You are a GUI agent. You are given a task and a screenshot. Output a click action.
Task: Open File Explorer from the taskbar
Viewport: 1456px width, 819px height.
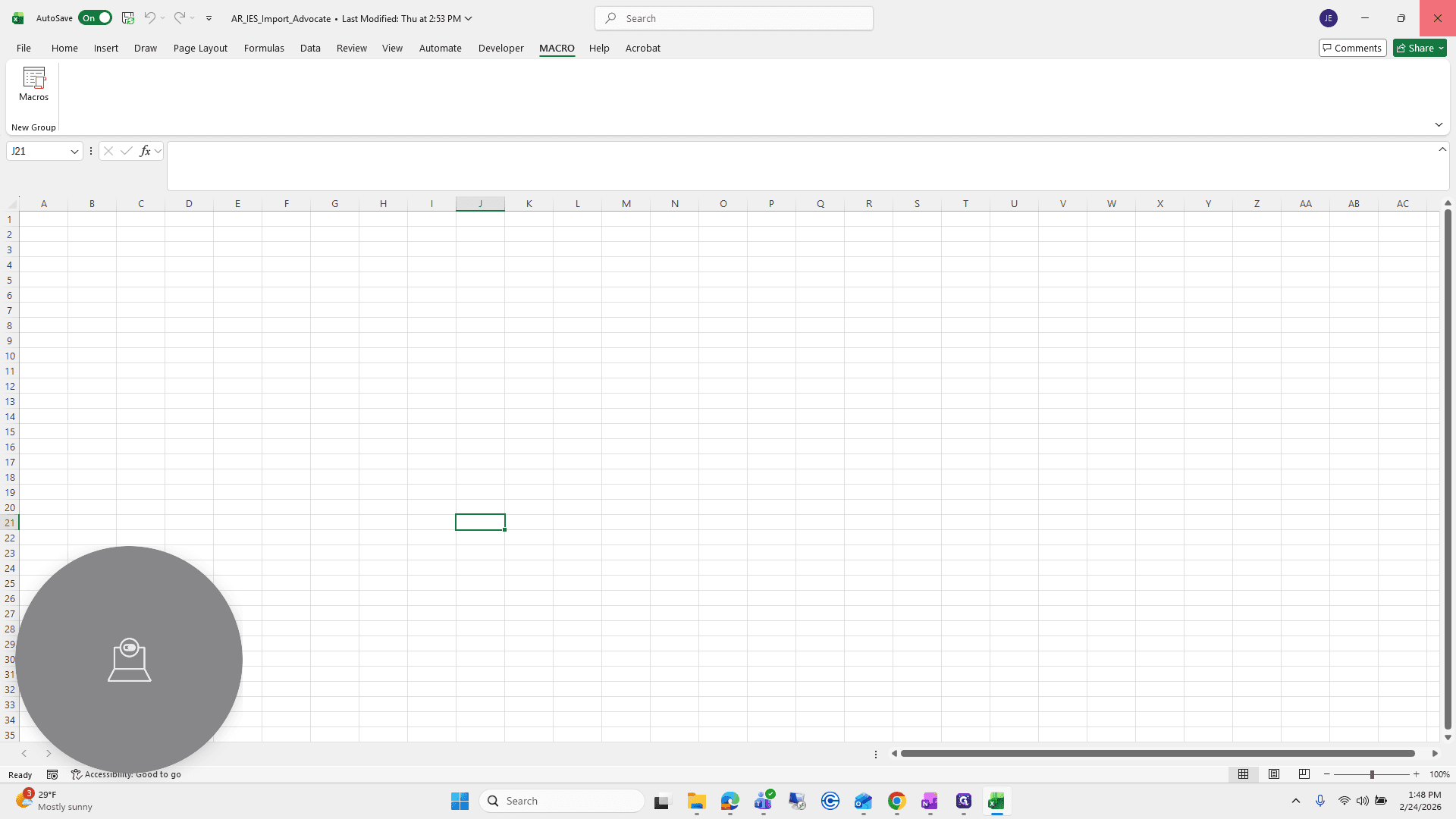[x=696, y=801]
